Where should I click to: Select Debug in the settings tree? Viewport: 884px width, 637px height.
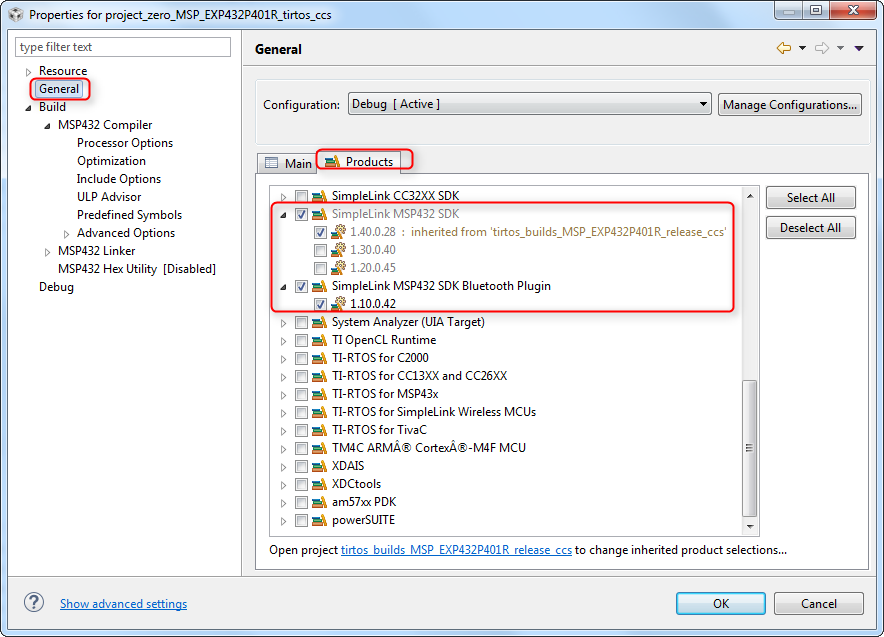click(56, 287)
